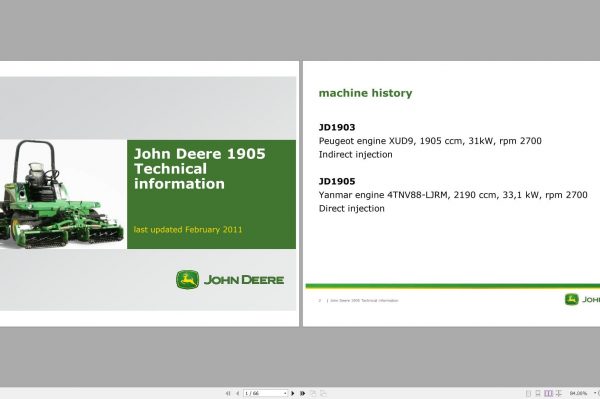The width and height of the screenshot is (600, 399).
Task: Open the page number dropdown arrow
Action: pyautogui.click(x=285, y=393)
